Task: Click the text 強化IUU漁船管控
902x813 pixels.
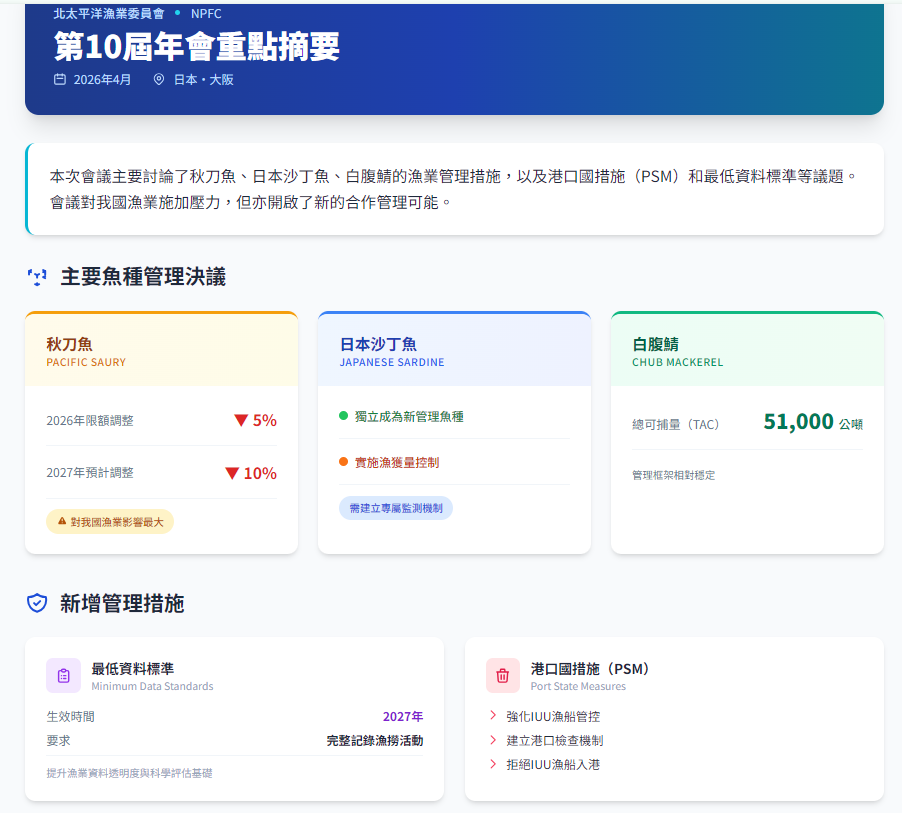Action: (x=553, y=716)
